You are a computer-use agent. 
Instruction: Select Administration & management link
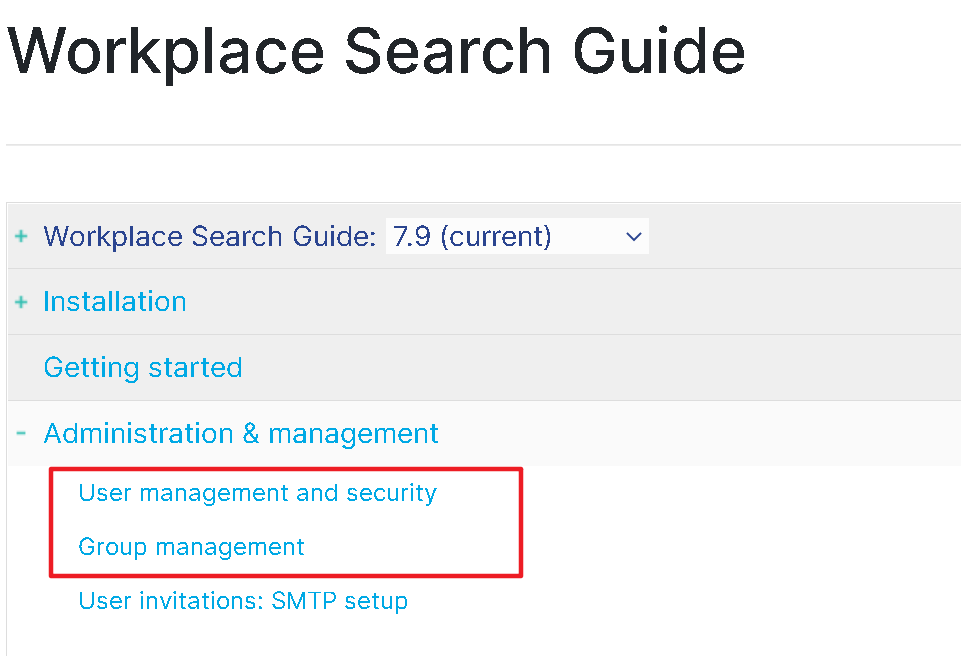click(241, 434)
